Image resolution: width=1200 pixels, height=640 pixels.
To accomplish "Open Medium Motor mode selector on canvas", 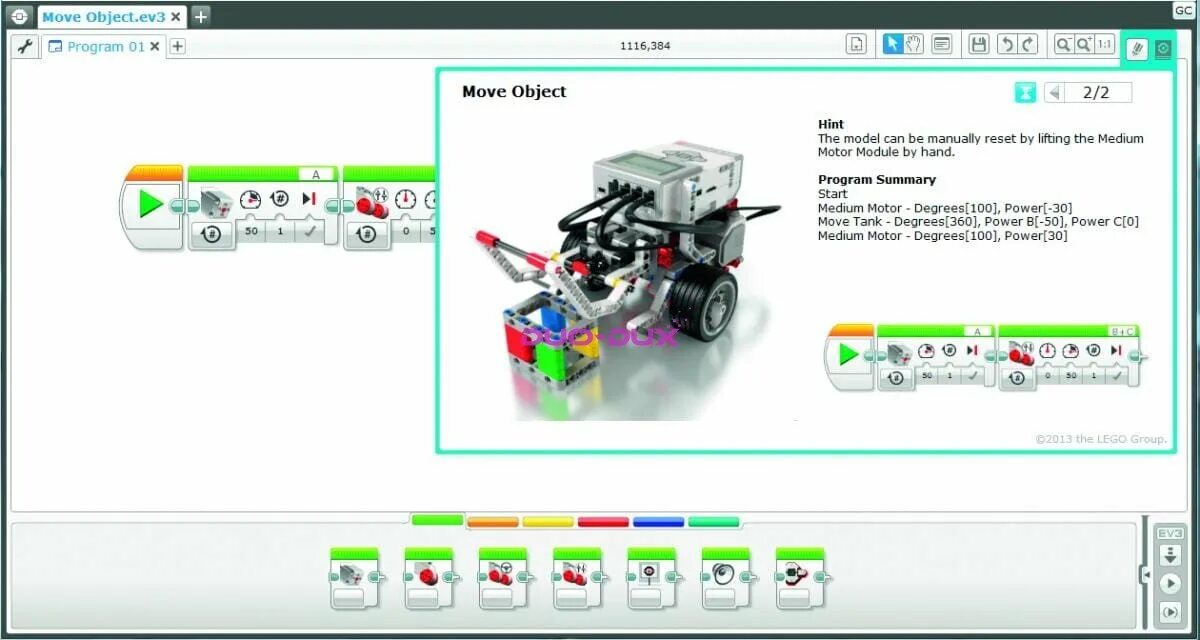I will [x=212, y=234].
